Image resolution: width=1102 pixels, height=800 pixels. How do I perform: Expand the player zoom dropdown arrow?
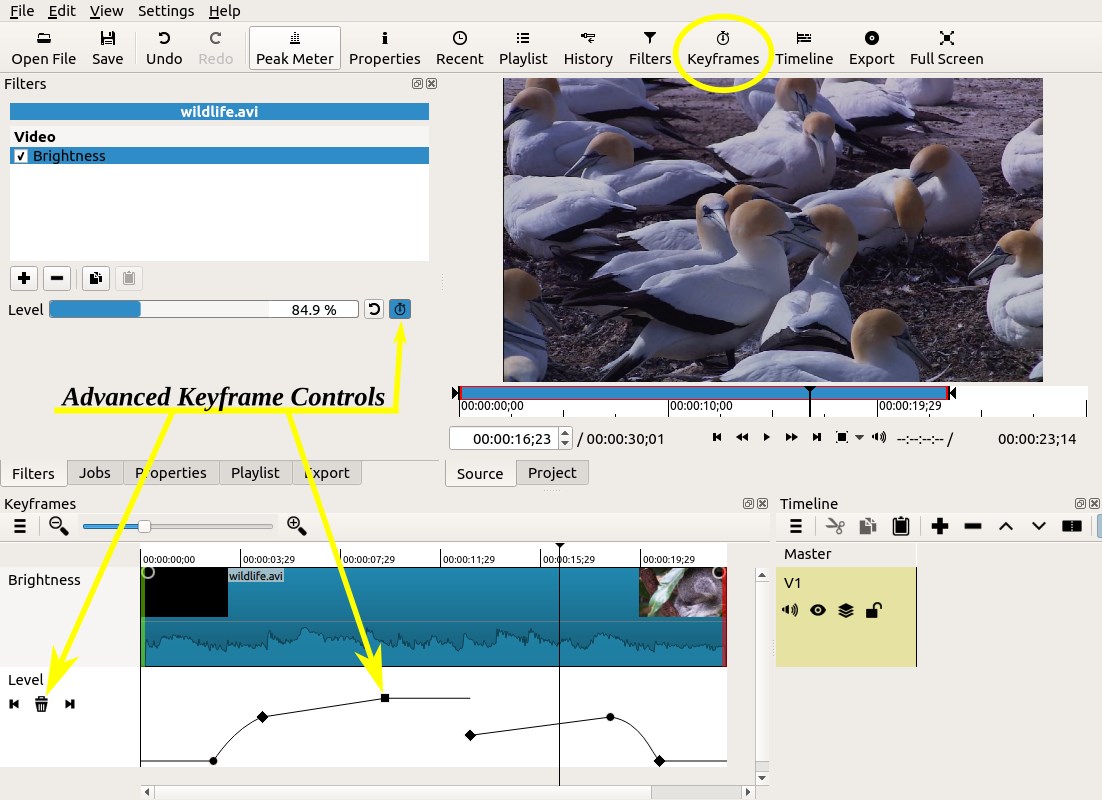coord(859,438)
